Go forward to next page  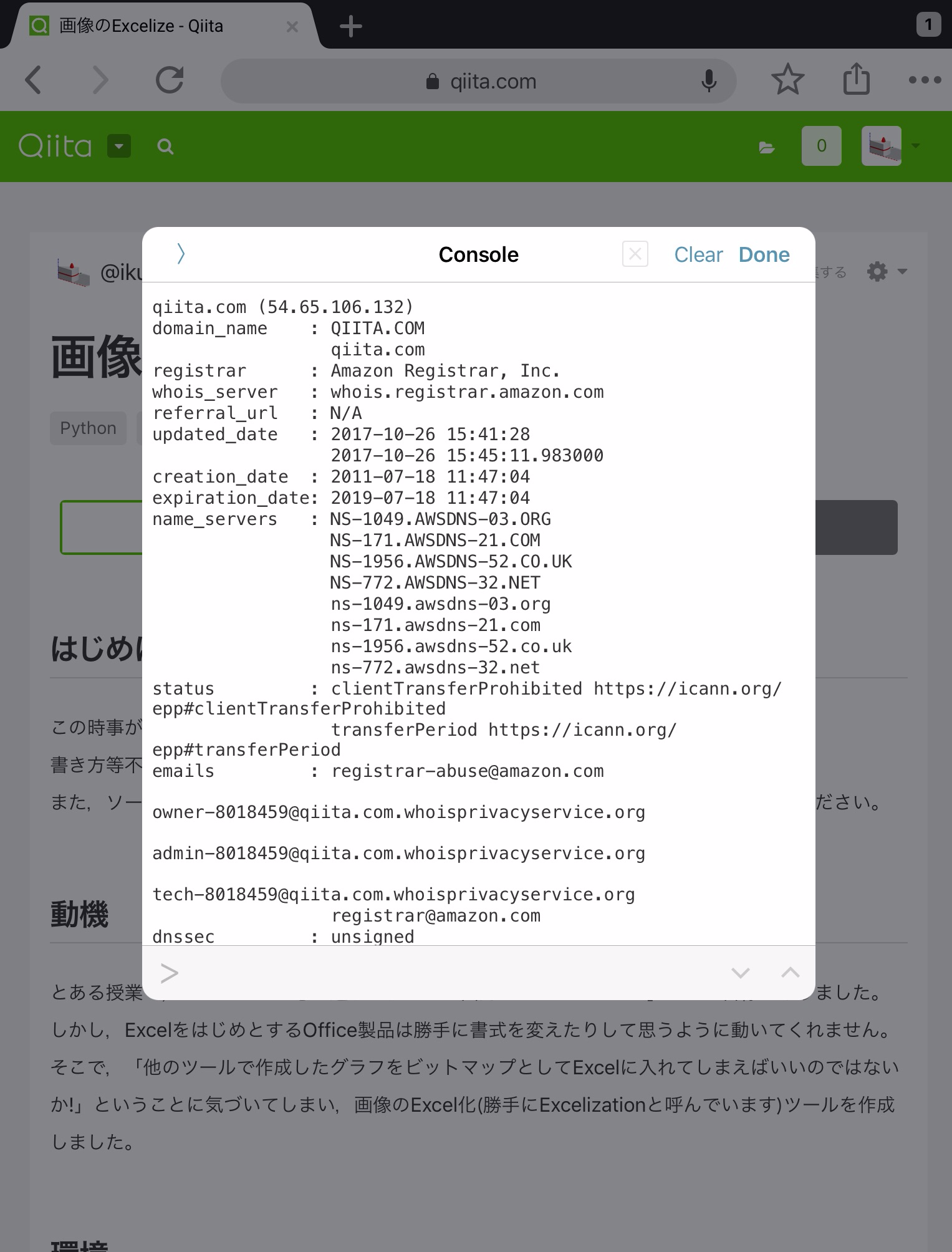[100, 80]
